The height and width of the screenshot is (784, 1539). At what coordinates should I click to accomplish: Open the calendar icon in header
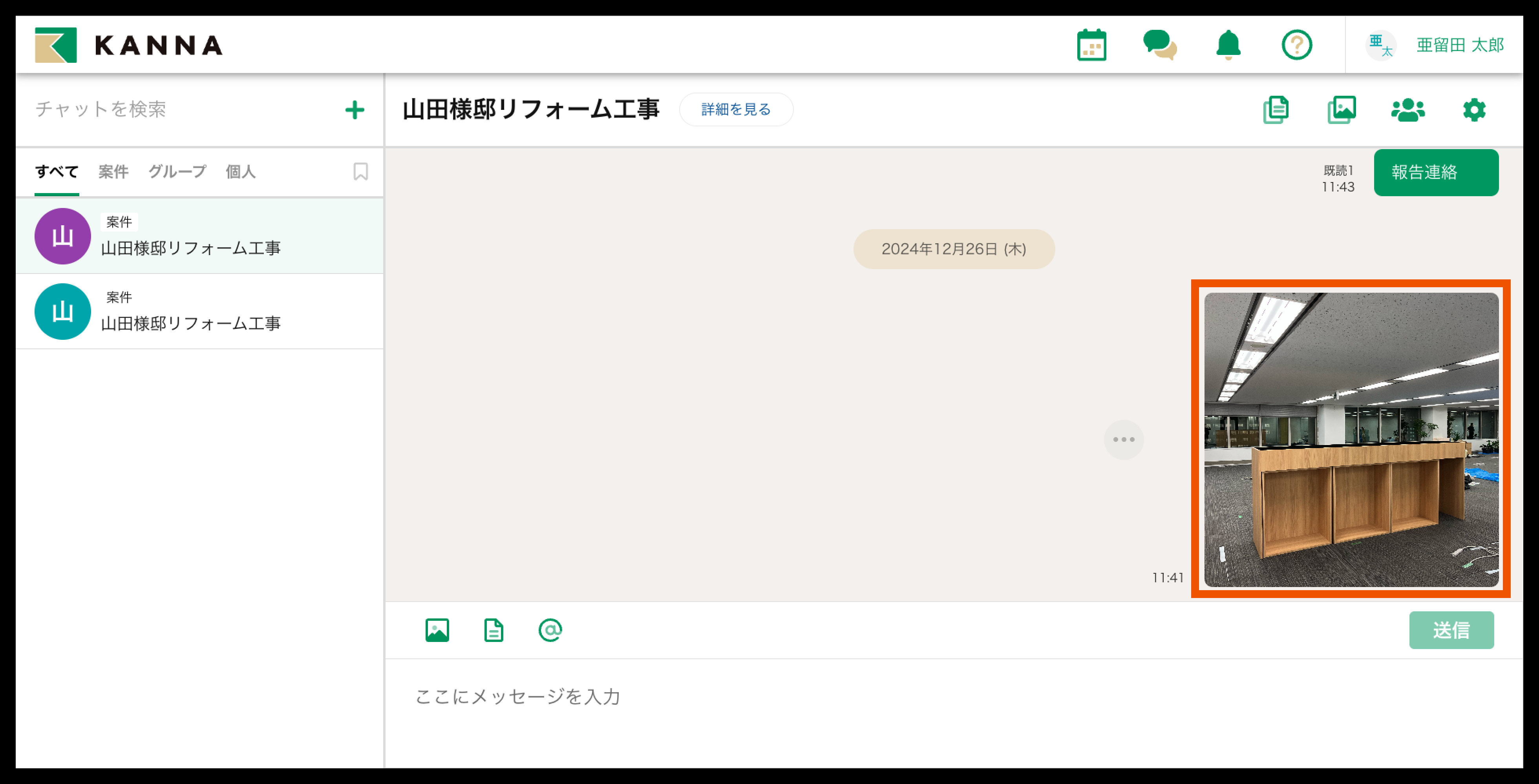point(1091,46)
